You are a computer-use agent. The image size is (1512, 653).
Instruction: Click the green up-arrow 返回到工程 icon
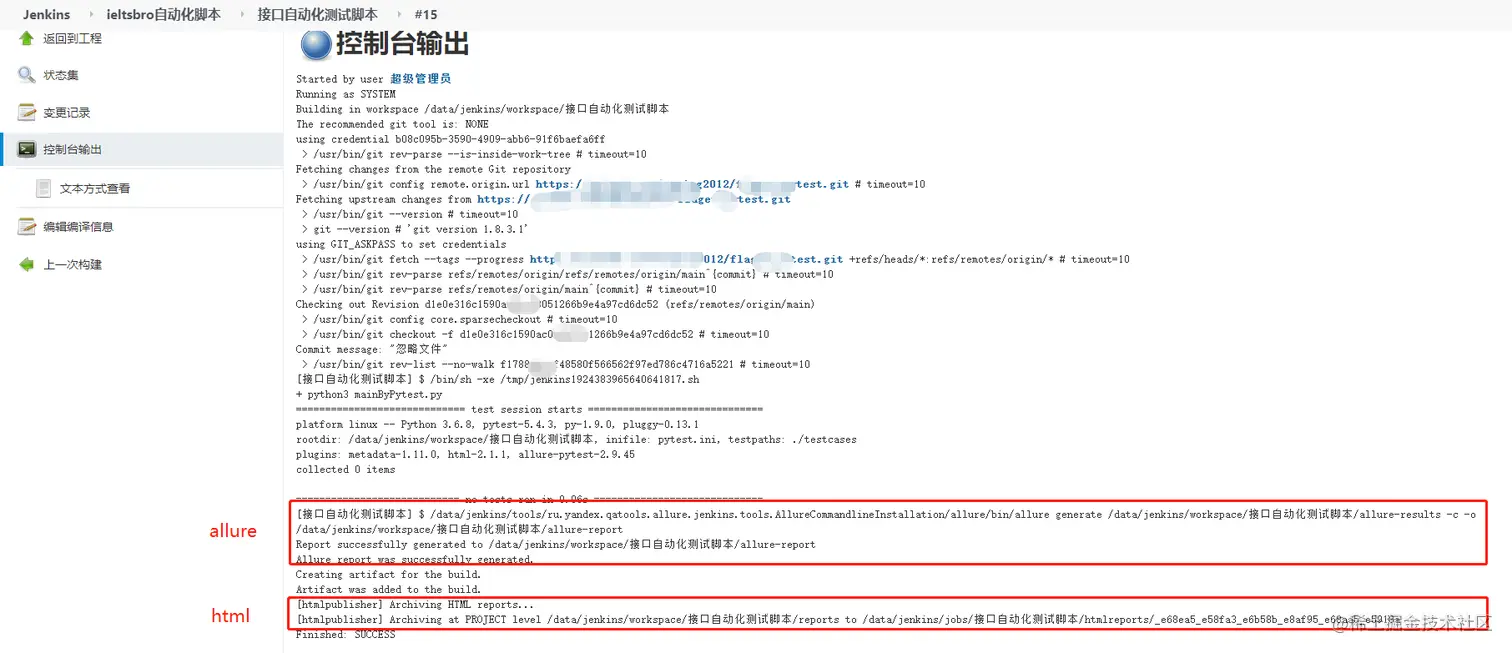[x=27, y=38]
